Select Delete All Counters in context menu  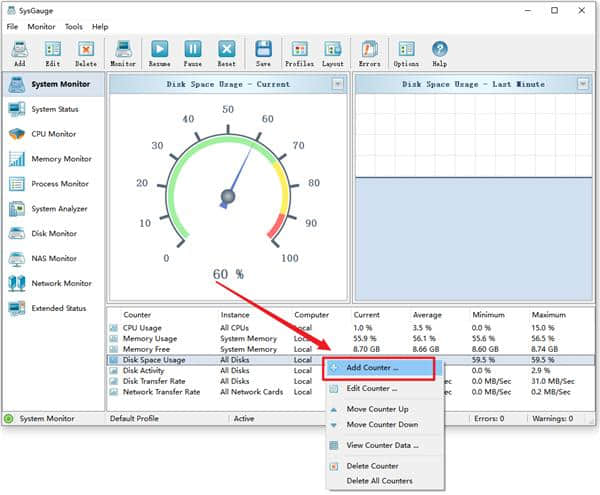pos(379,481)
